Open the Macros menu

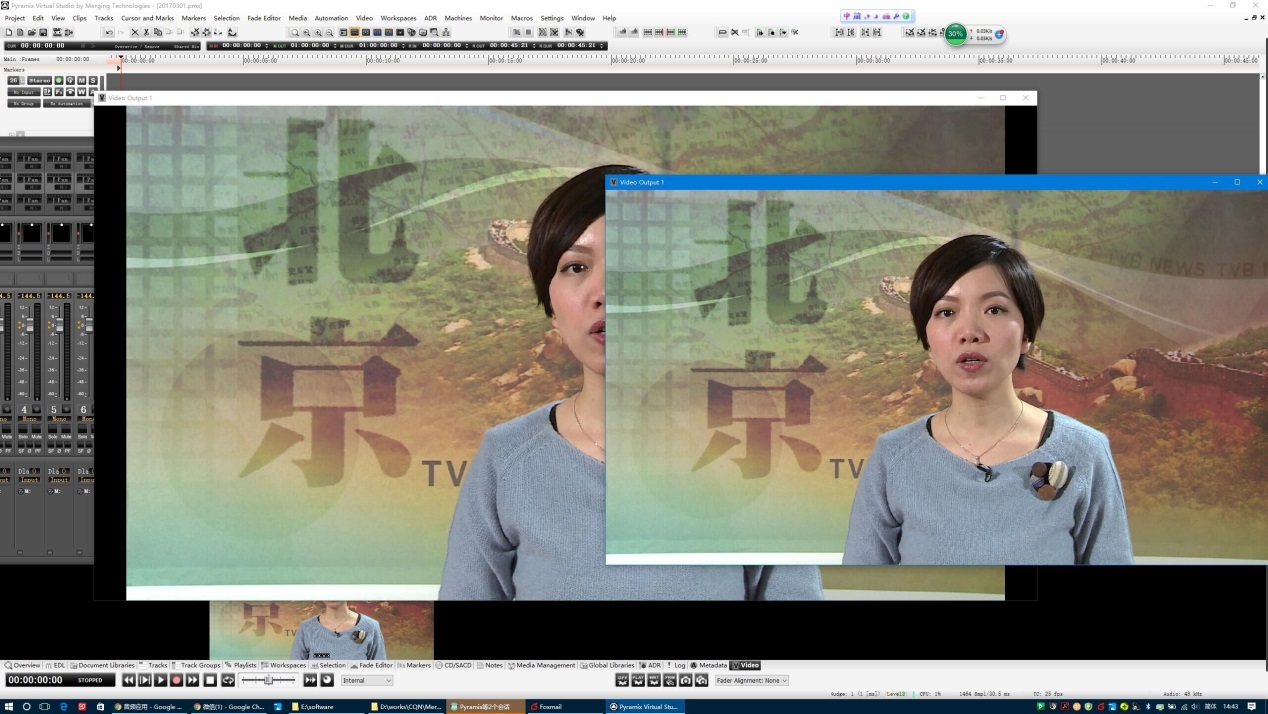pos(522,18)
